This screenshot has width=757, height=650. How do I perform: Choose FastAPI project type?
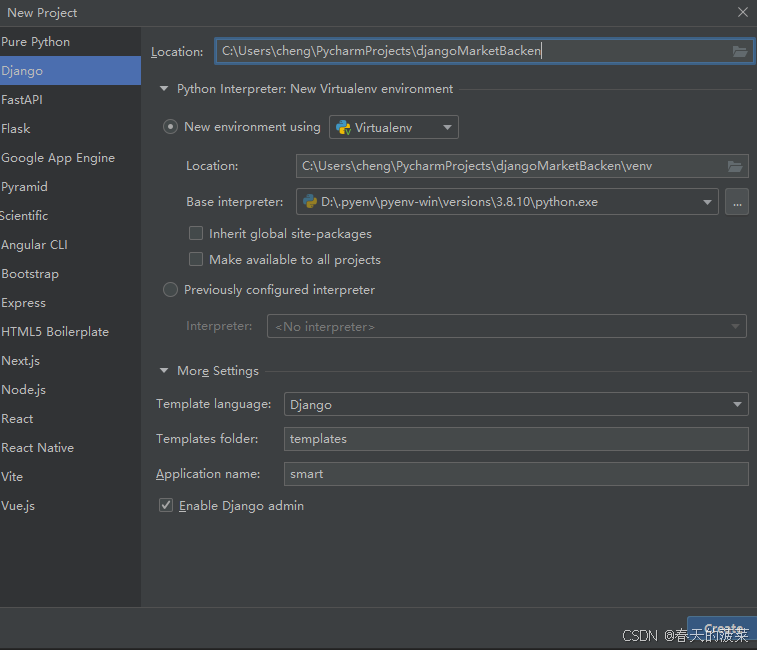point(70,99)
